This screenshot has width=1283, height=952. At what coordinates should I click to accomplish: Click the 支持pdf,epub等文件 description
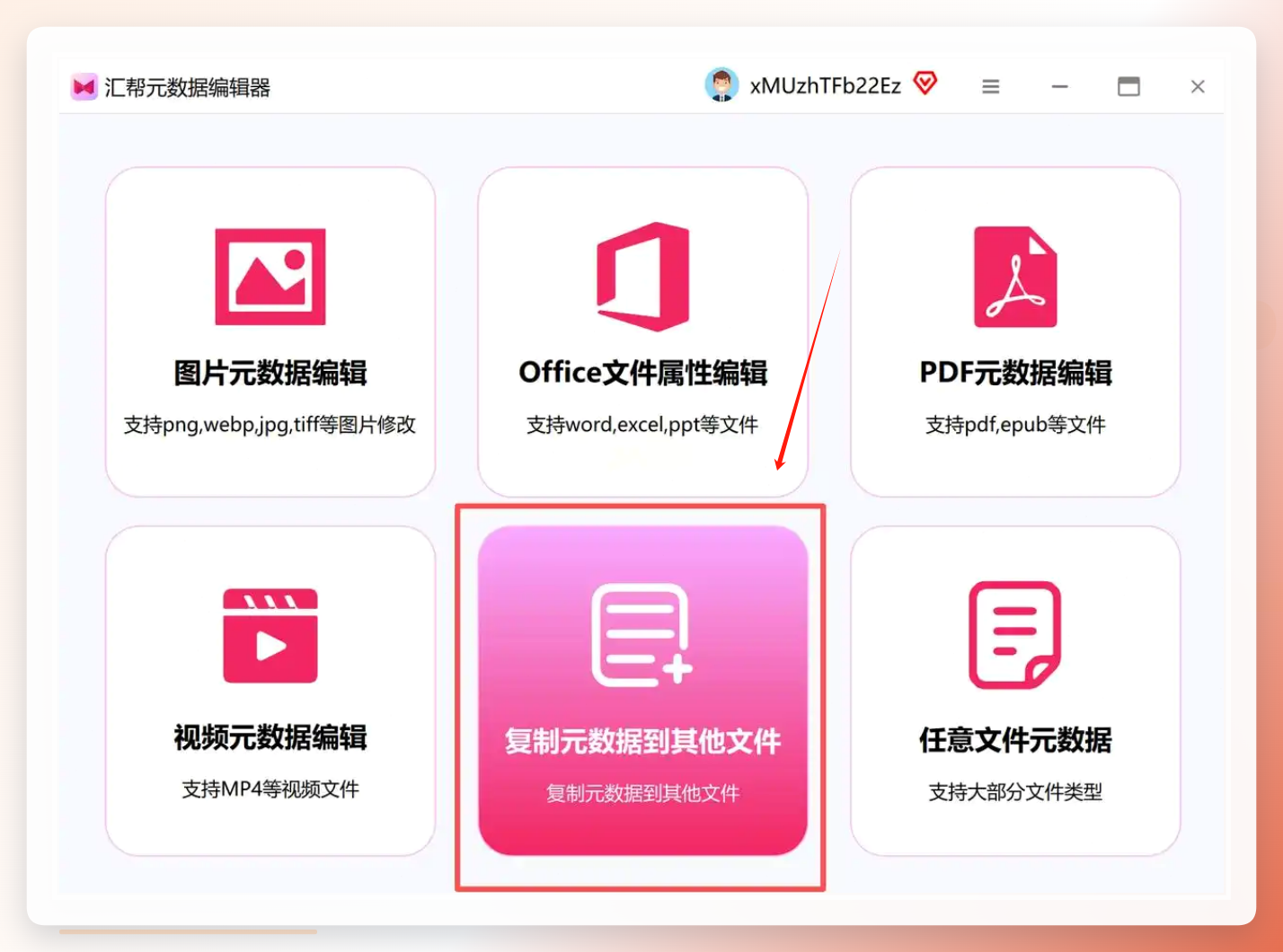(x=1015, y=425)
